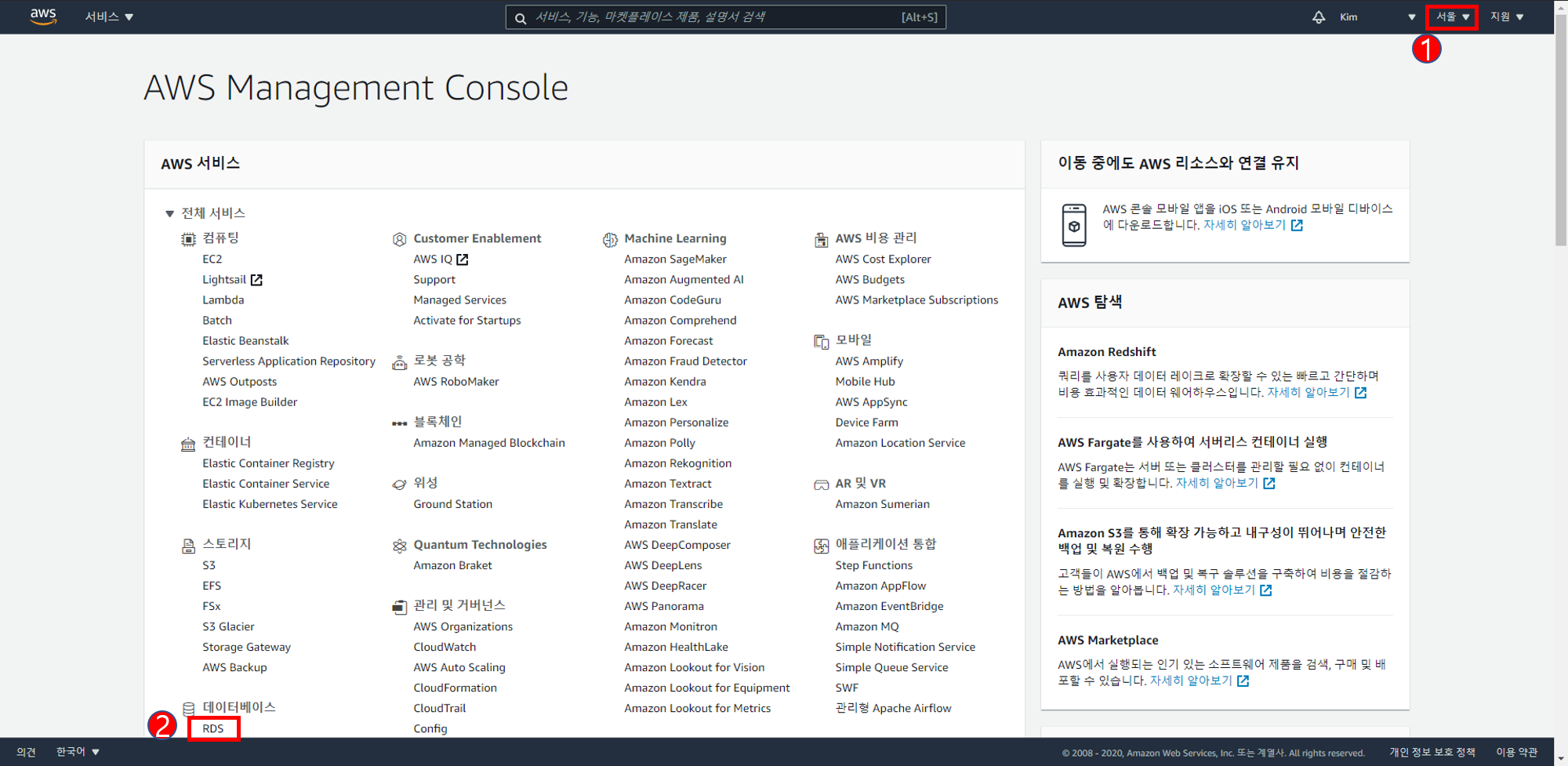The width and height of the screenshot is (1568, 766).
Task: Open Amazon Rekognition link
Action: point(677,463)
